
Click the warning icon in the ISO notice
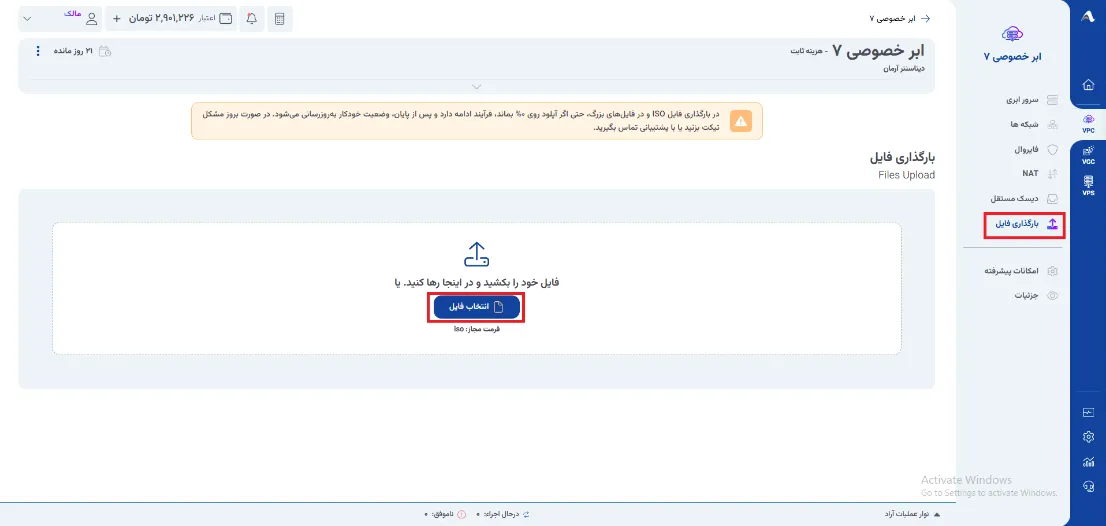pyautogui.click(x=741, y=121)
